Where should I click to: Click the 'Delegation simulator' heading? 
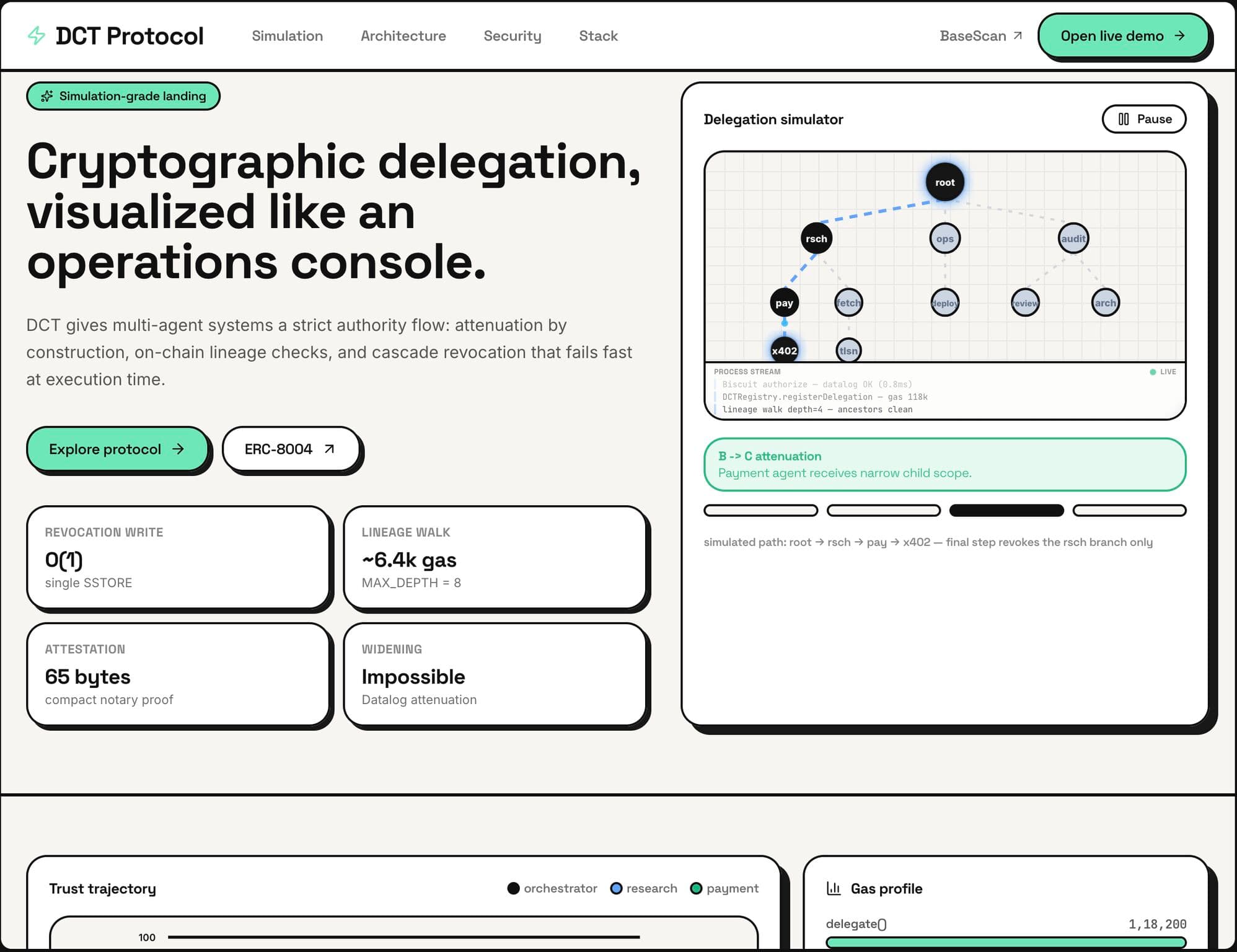(773, 119)
